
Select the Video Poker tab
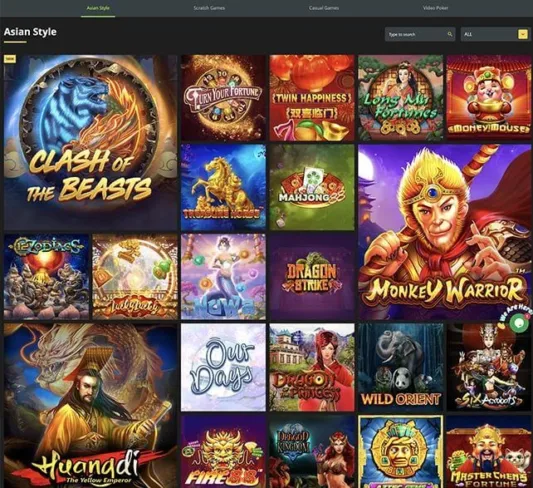[435, 8]
